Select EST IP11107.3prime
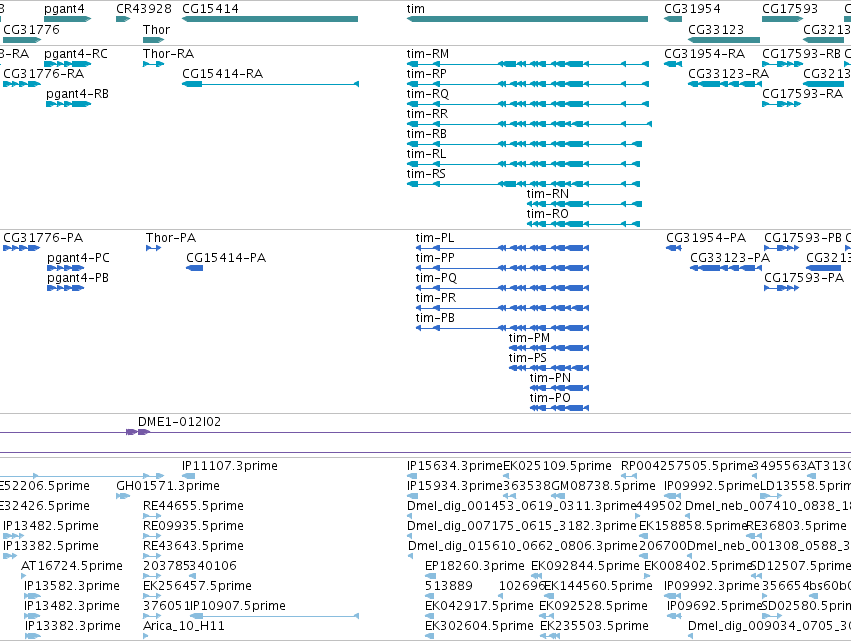The height and width of the screenshot is (641, 851). coord(188,476)
